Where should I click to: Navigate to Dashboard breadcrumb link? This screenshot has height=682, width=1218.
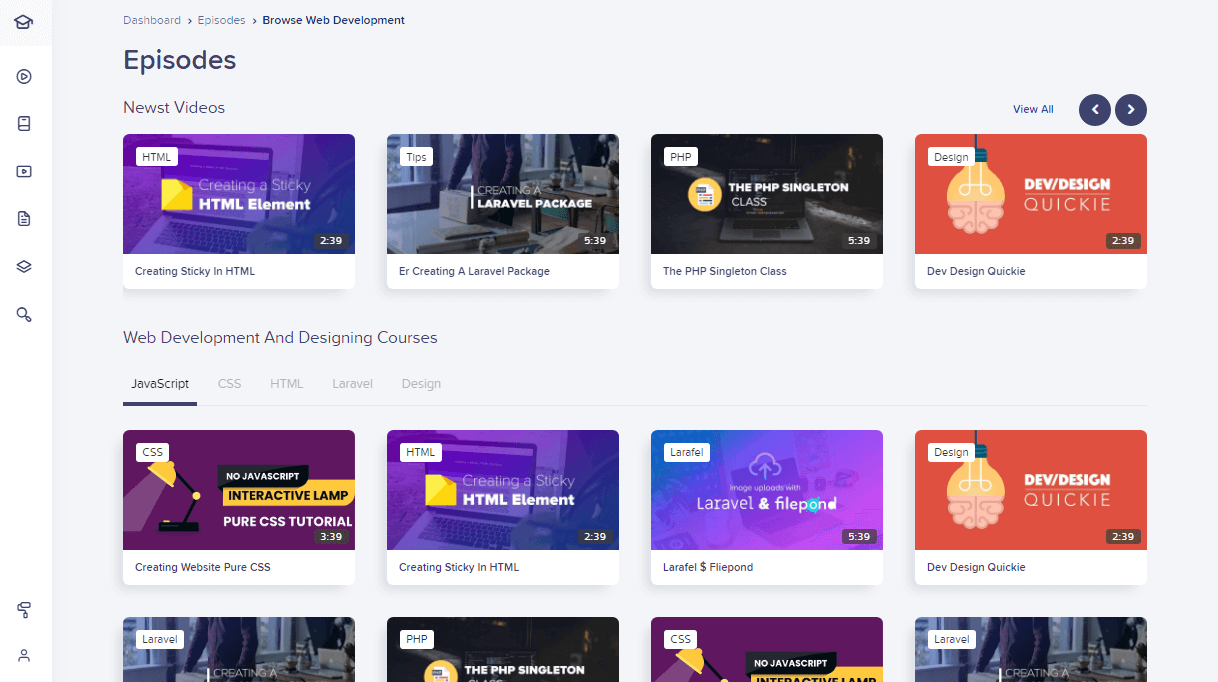coord(152,20)
